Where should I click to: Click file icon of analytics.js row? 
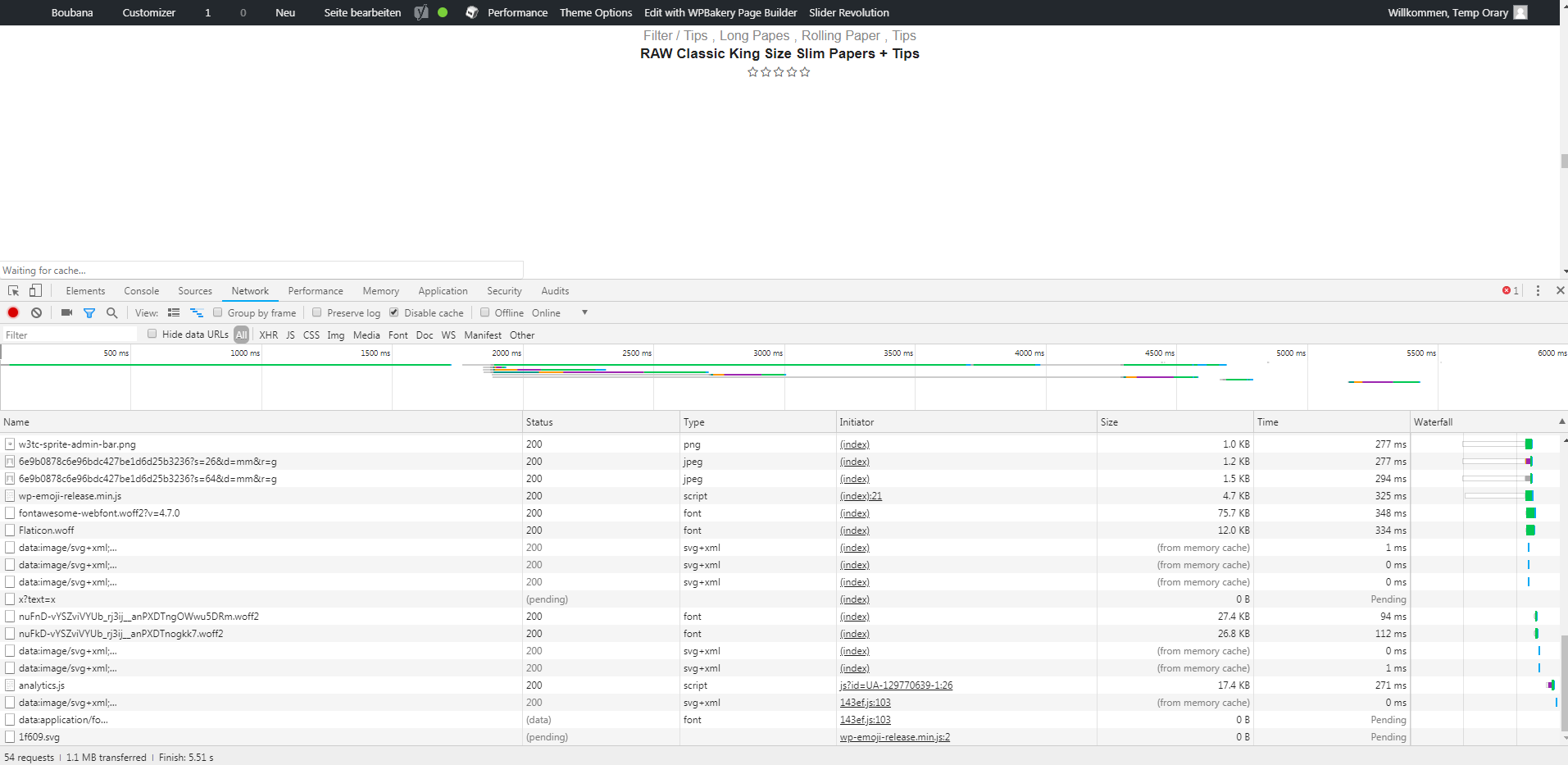[x=10, y=685]
